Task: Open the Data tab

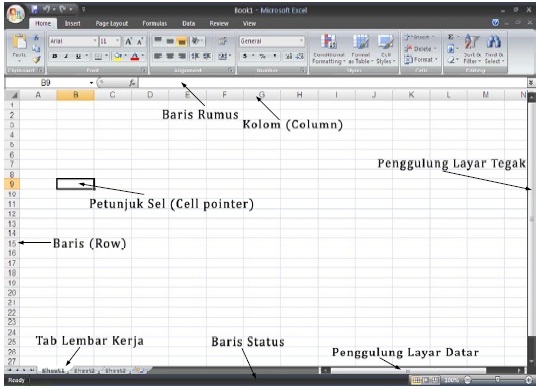Action: [x=188, y=24]
